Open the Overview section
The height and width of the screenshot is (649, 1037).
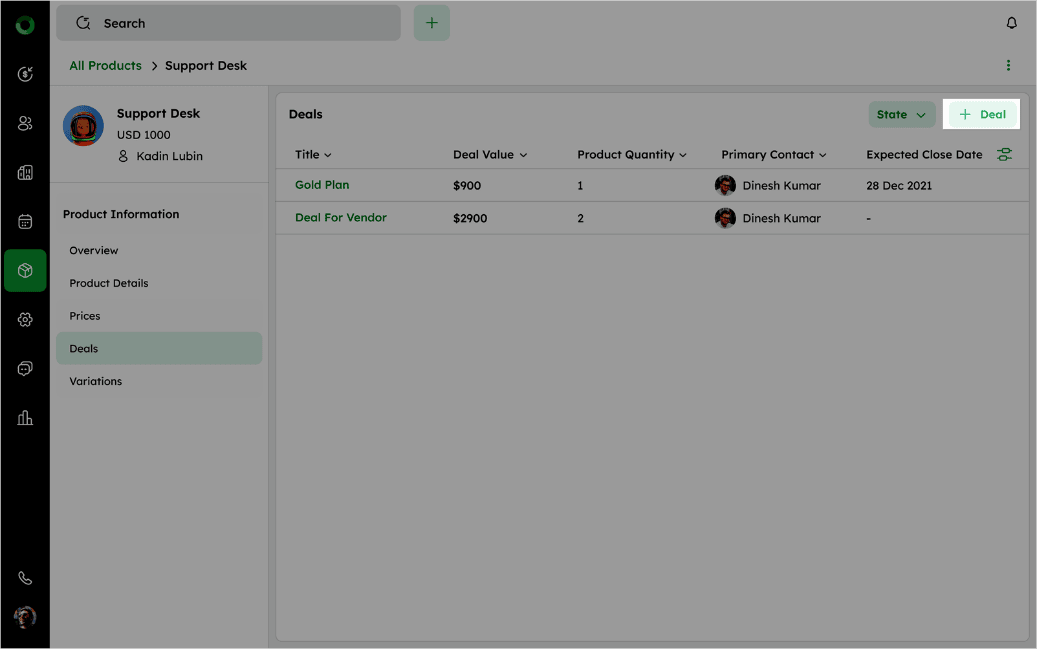[x=94, y=250]
